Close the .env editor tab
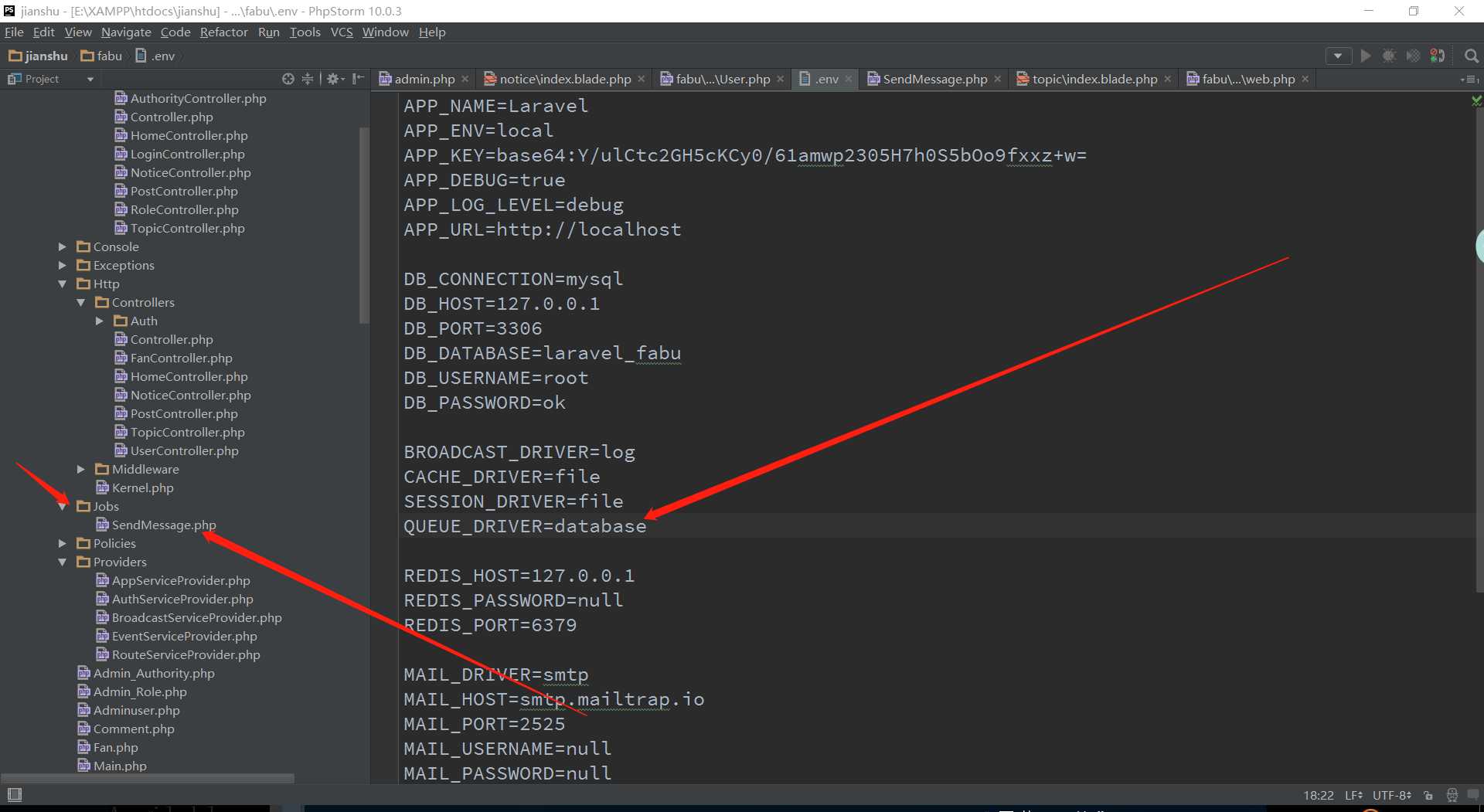This screenshot has height=812, width=1484. pyautogui.click(x=848, y=79)
